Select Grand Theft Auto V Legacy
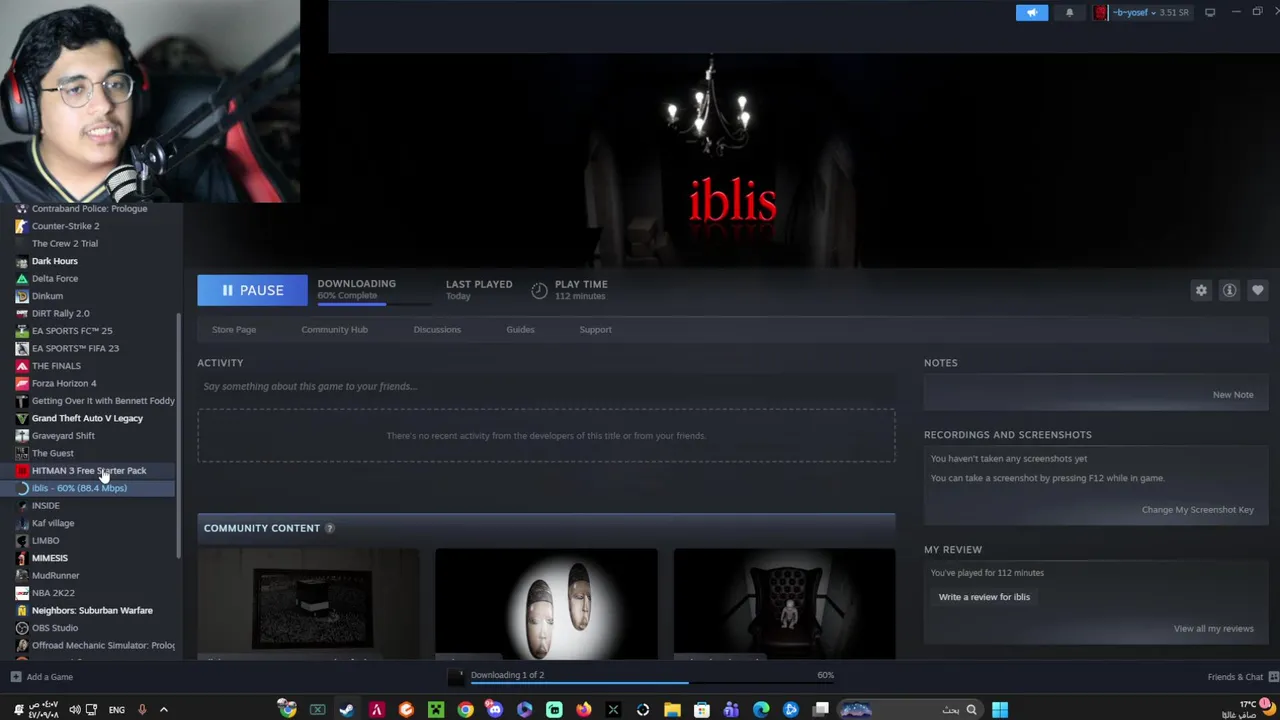 click(x=87, y=418)
